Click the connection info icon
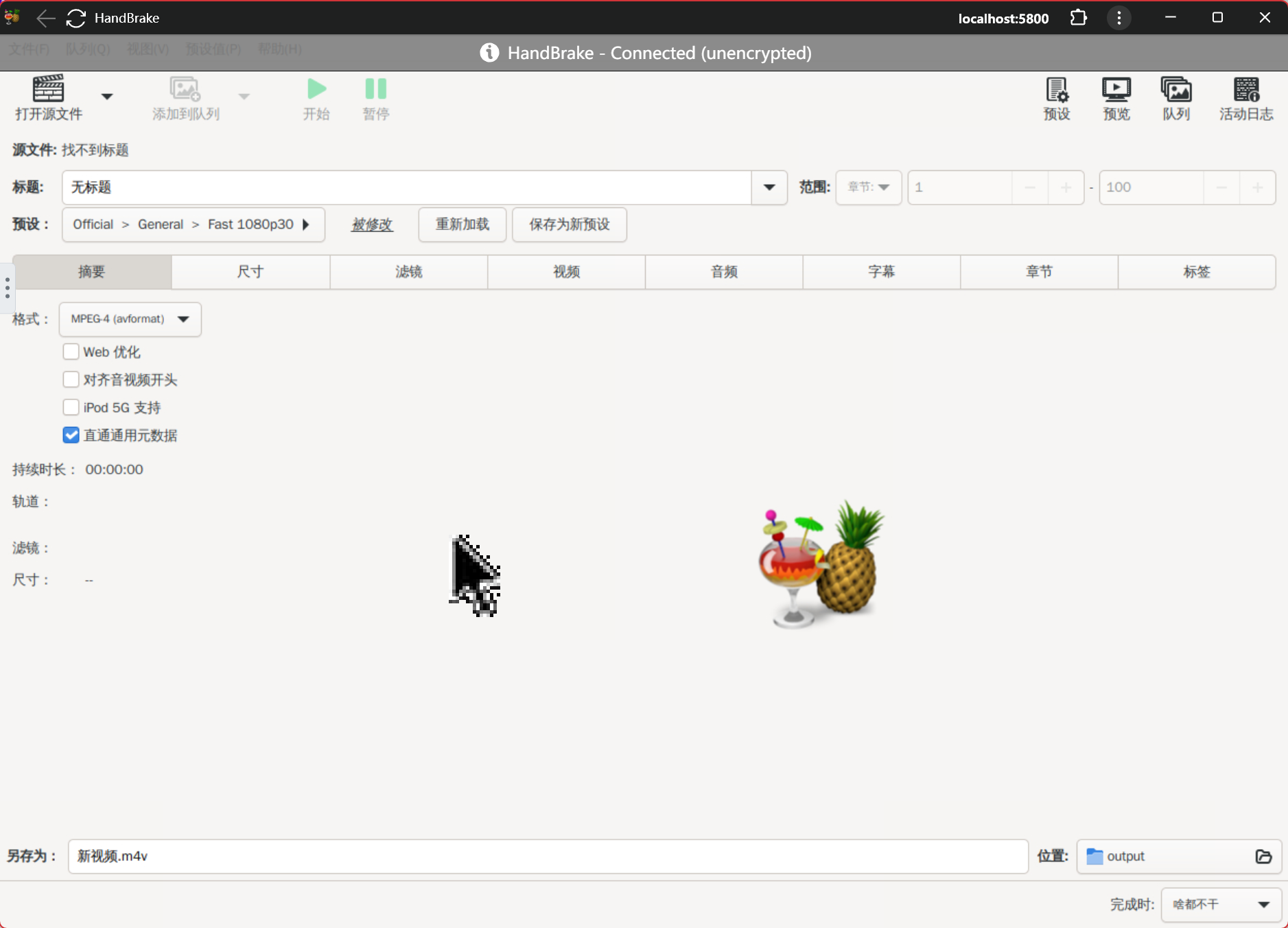Screen dimensions: 1288x928 (x=489, y=53)
